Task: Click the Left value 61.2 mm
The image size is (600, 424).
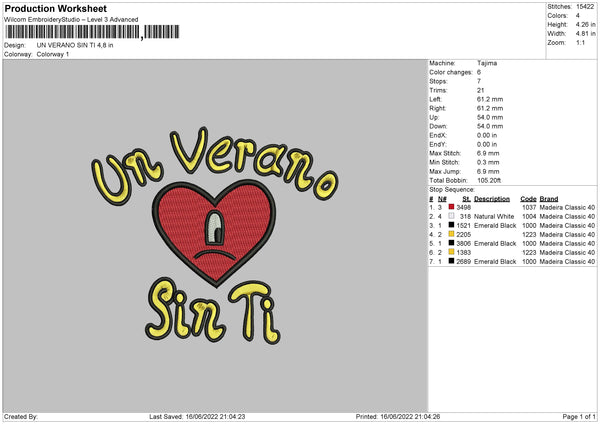Action: click(490, 99)
